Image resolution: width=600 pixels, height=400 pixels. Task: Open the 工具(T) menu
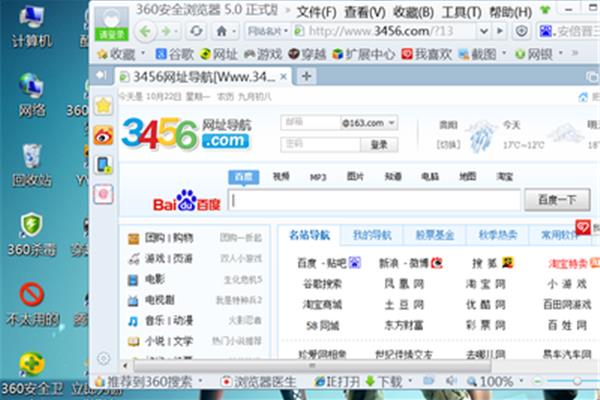461,13
